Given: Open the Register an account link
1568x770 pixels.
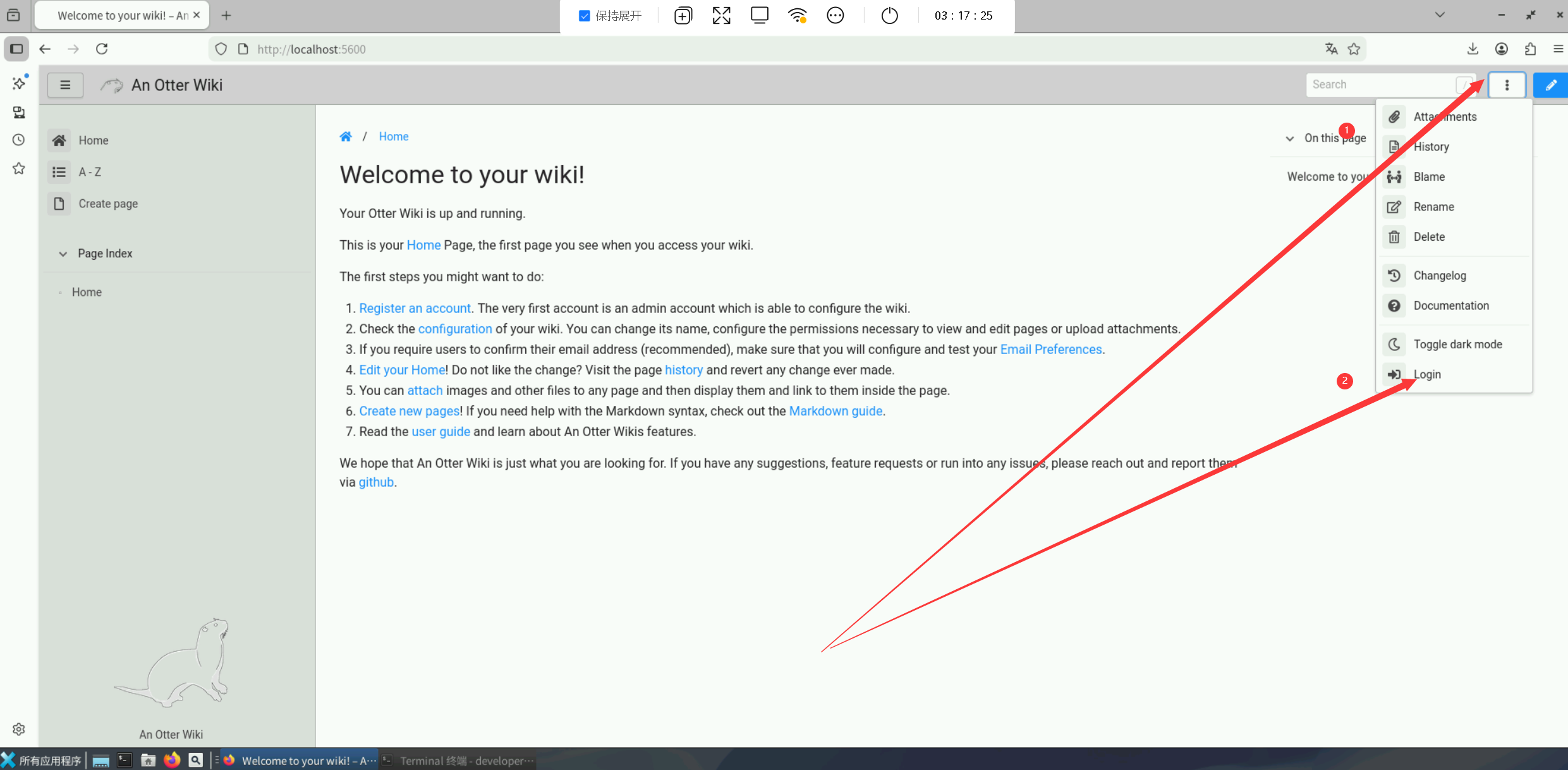Looking at the screenshot, I should pos(415,309).
